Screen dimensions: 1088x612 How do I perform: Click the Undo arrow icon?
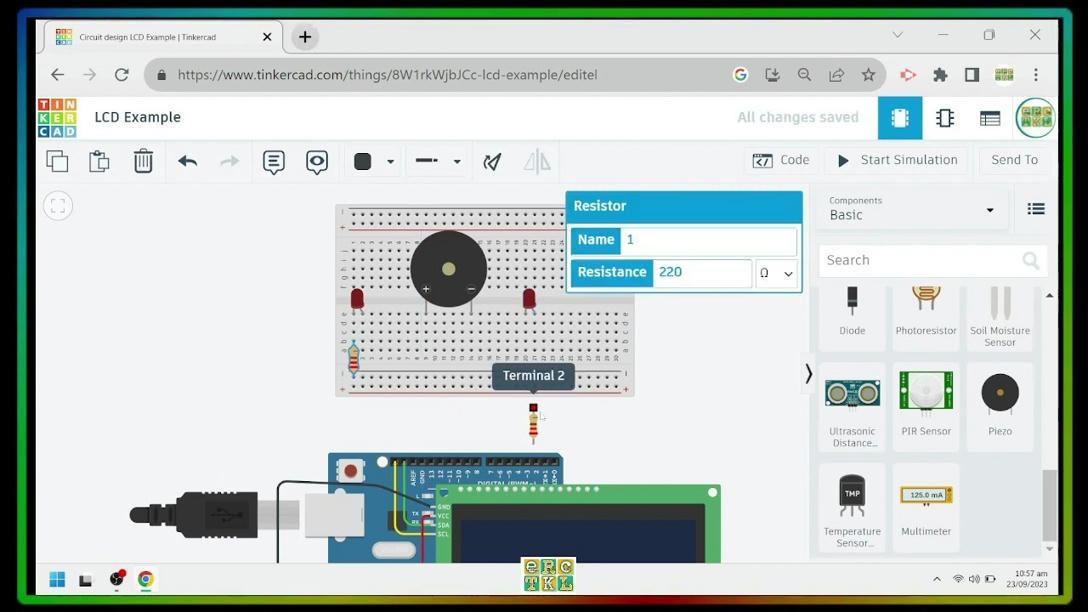[187, 161]
